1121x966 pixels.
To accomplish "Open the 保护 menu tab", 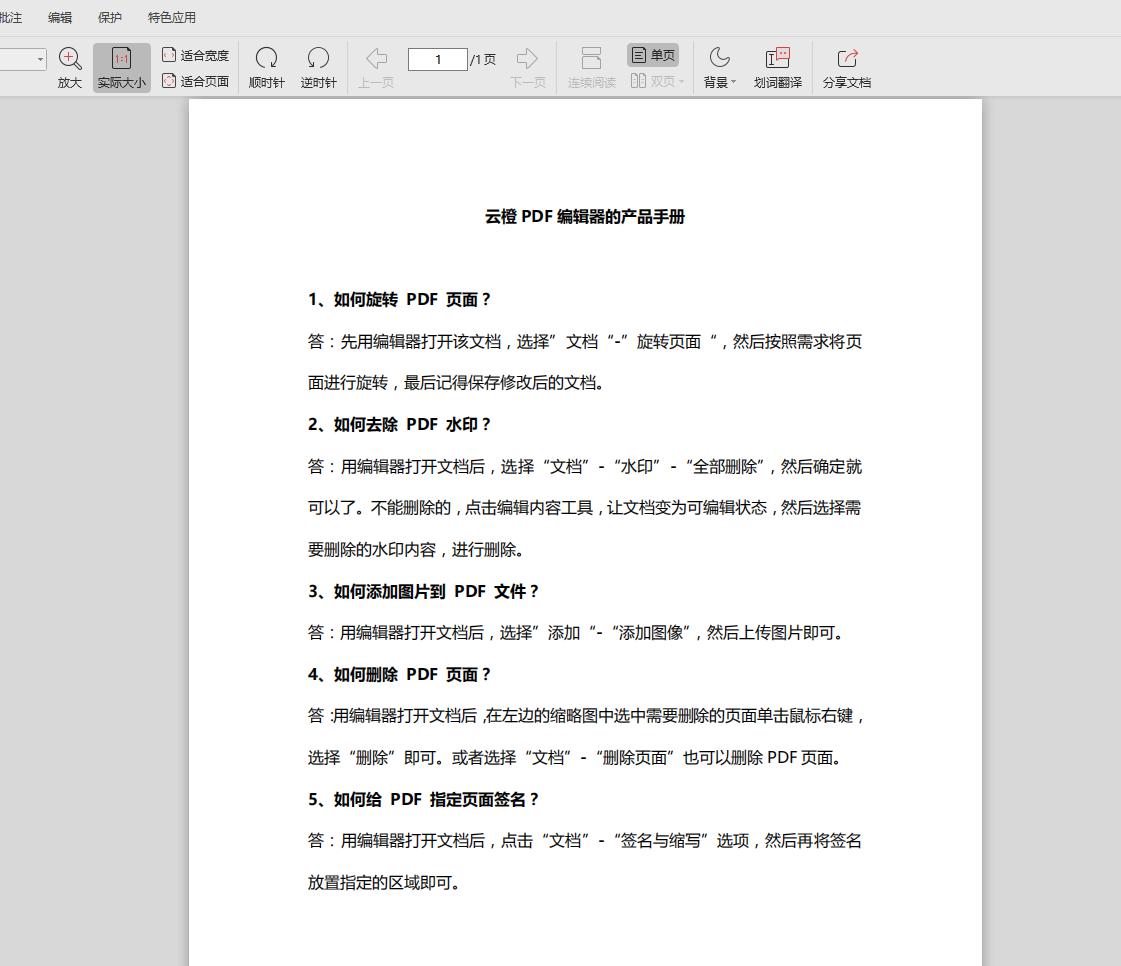I will [109, 18].
